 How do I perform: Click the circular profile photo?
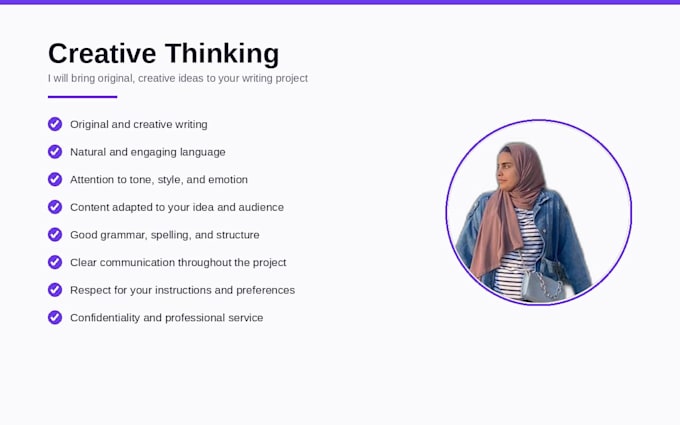[539, 212]
